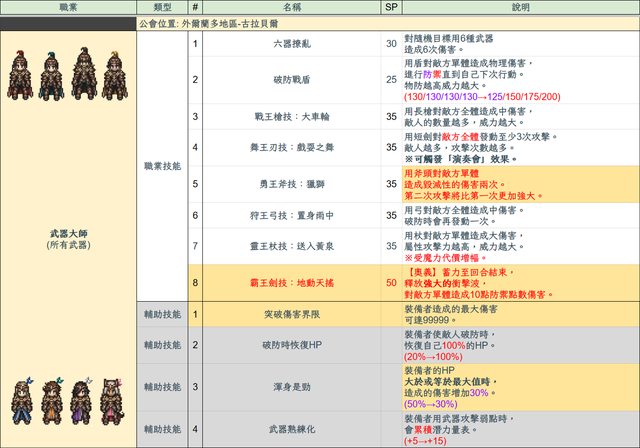Click the fourth character sprite in top row
Screen dimensions: 640x448
click(x=116, y=75)
